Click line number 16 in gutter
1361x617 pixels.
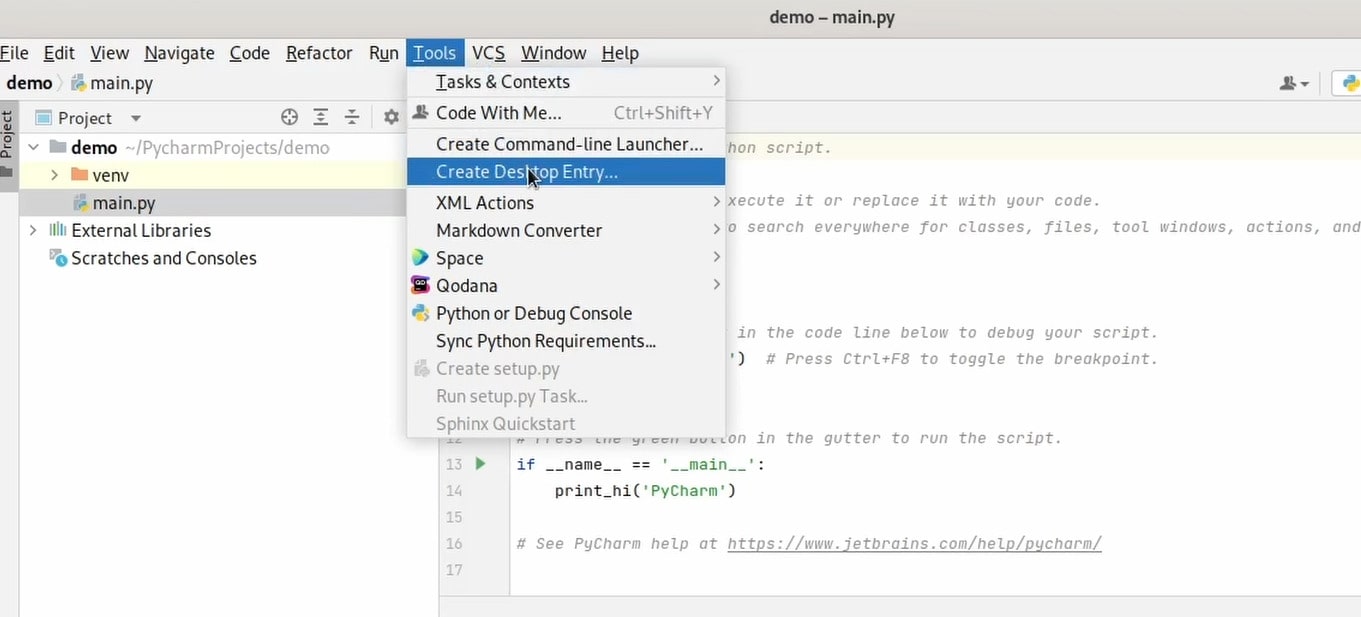(x=454, y=543)
